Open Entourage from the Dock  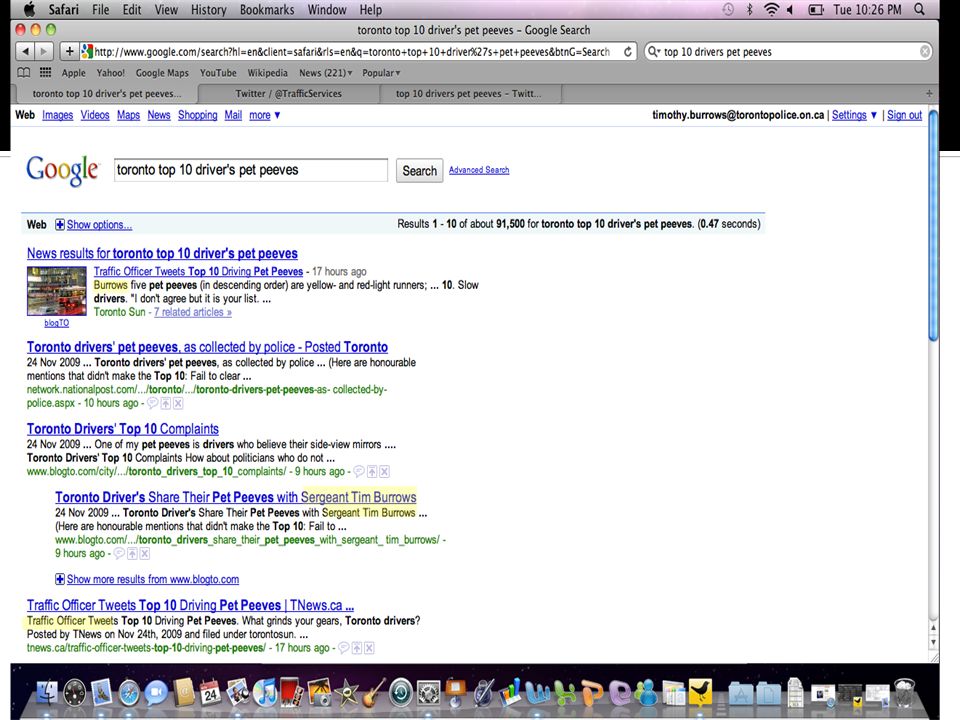tap(620, 692)
